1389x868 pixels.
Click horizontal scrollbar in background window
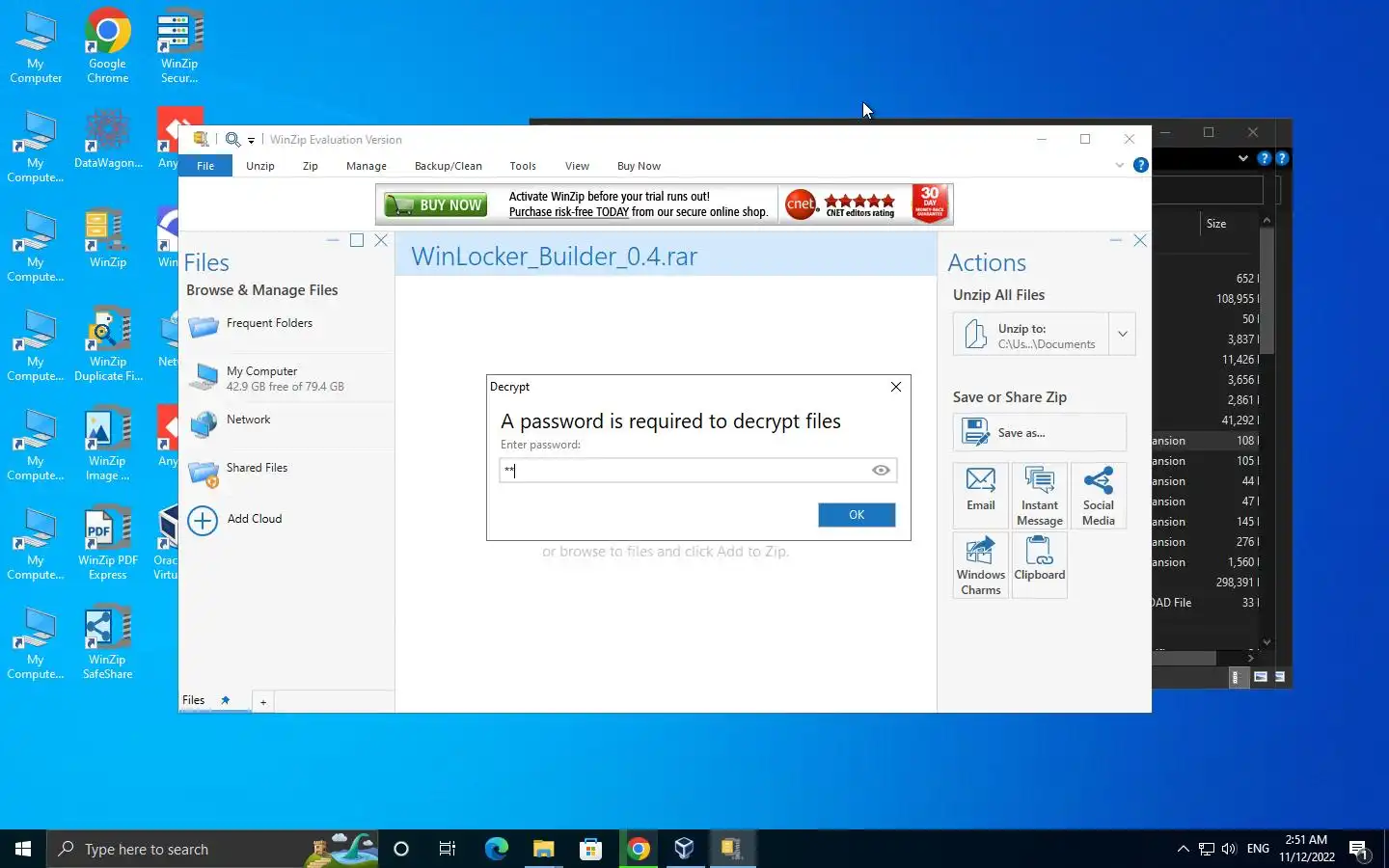coord(1184,658)
